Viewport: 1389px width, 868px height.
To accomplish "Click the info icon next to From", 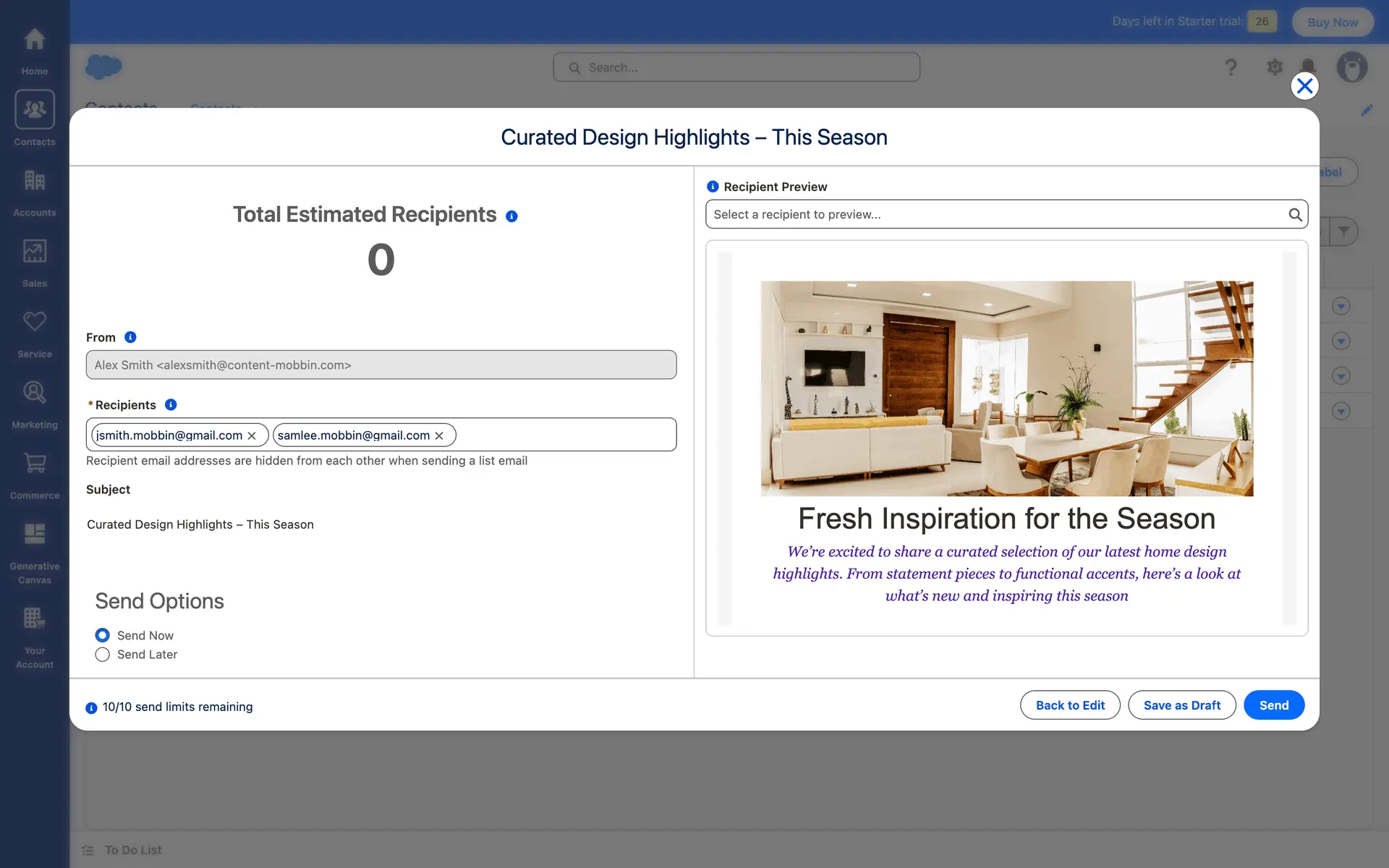I will pyautogui.click(x=130, y=337).
